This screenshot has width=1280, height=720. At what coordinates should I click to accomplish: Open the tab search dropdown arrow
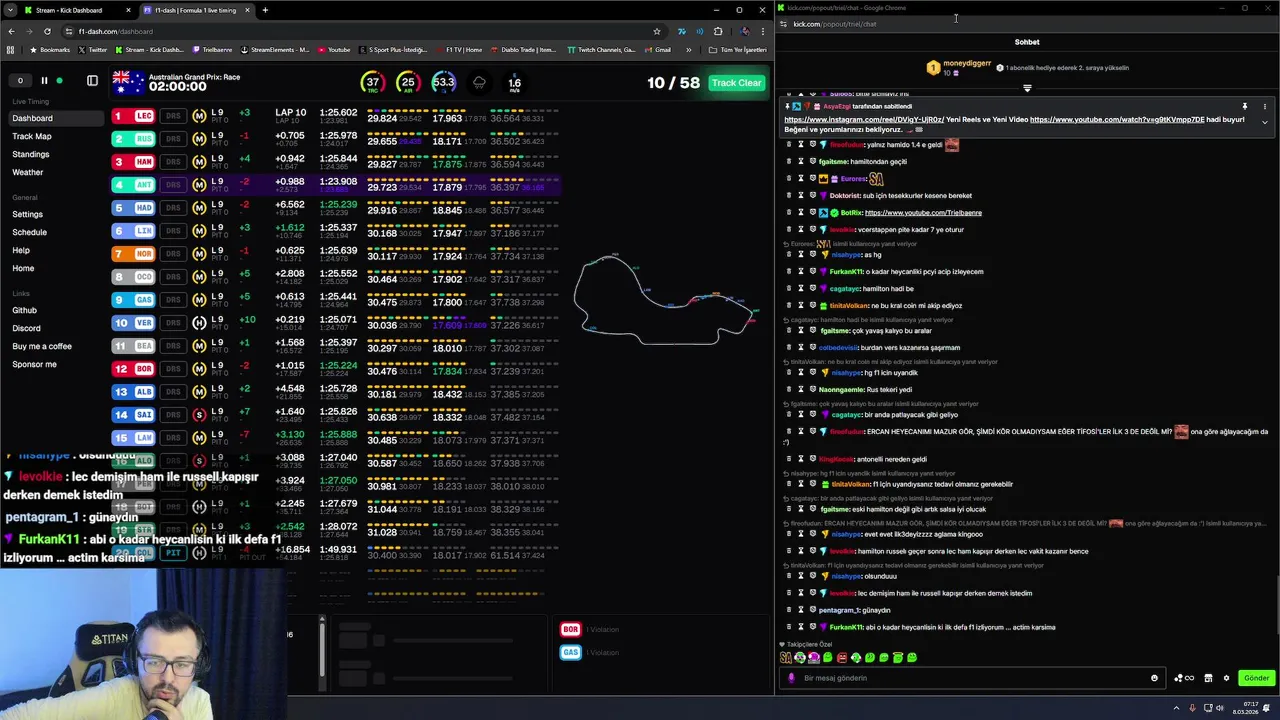(9, 10)
